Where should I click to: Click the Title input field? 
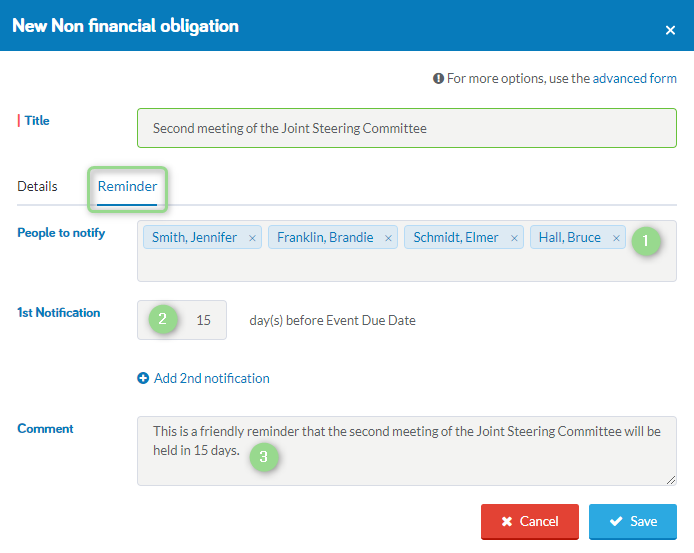(407, 128)
